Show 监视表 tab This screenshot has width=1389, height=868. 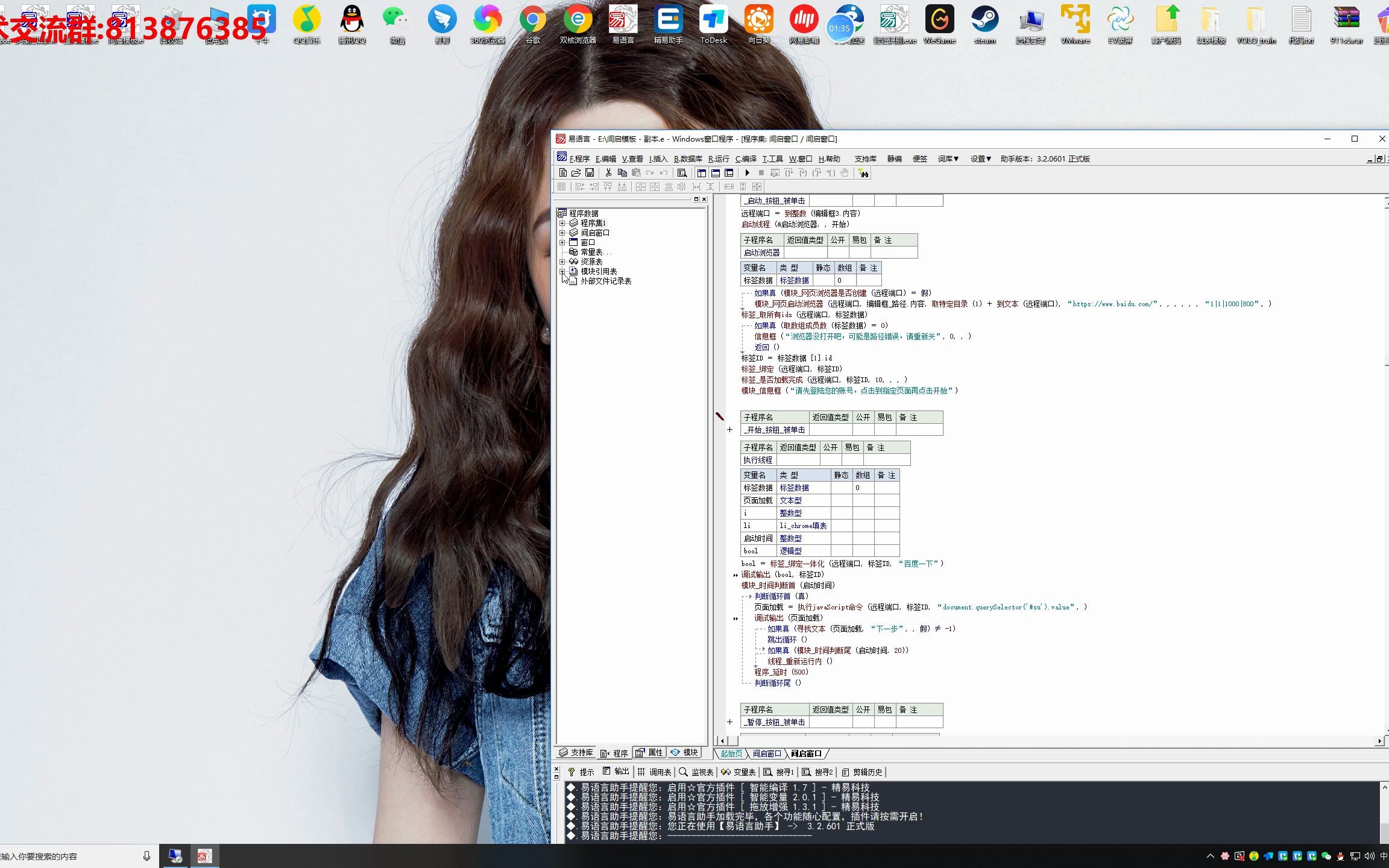tap(696, 772)
